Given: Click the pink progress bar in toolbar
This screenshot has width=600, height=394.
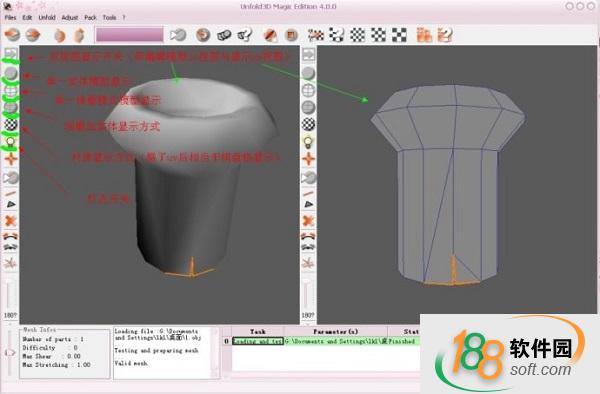Looking at the screenshot, I should pyautogui.click(x=130, y=34).
